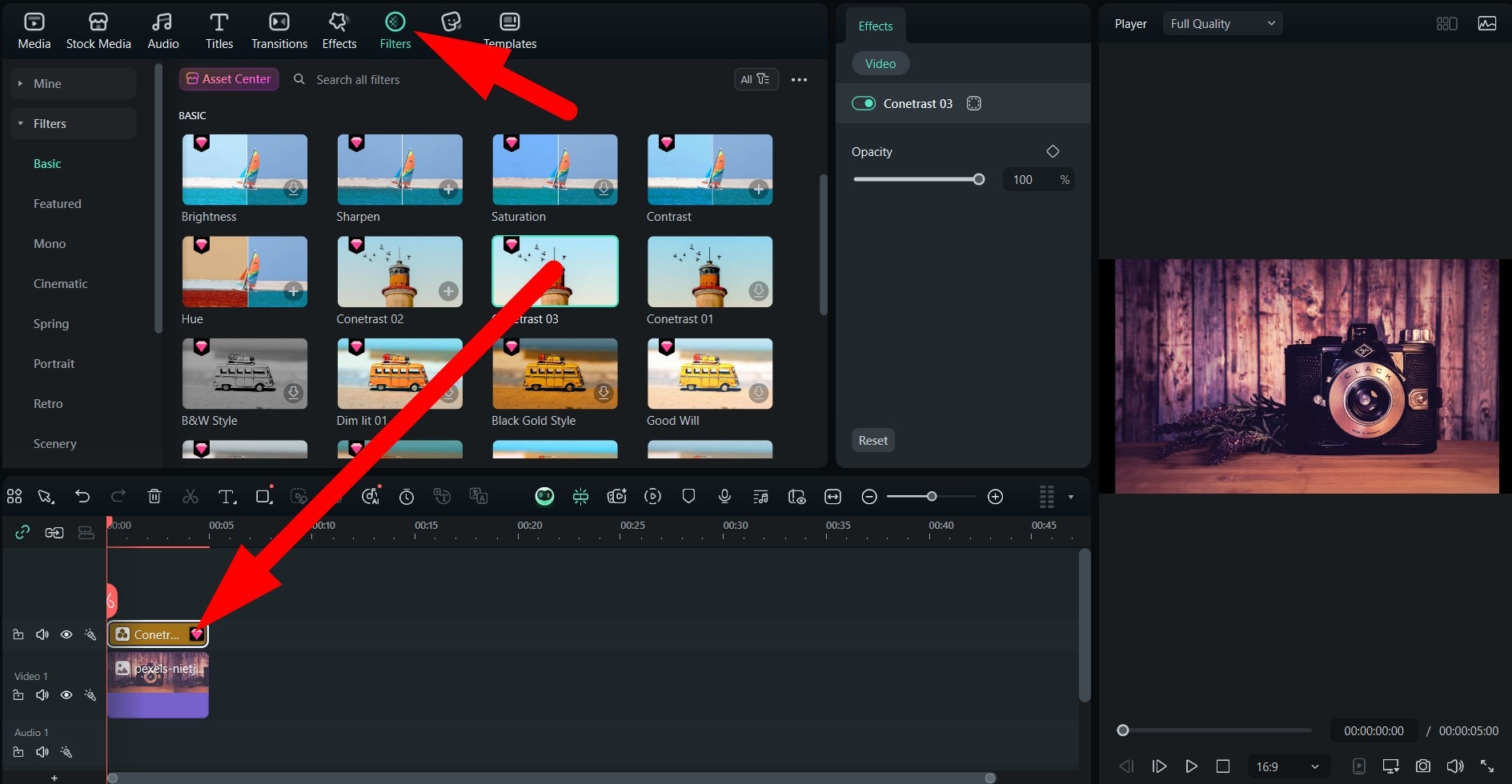Mute the Audio 1 track

click(42, 752)
